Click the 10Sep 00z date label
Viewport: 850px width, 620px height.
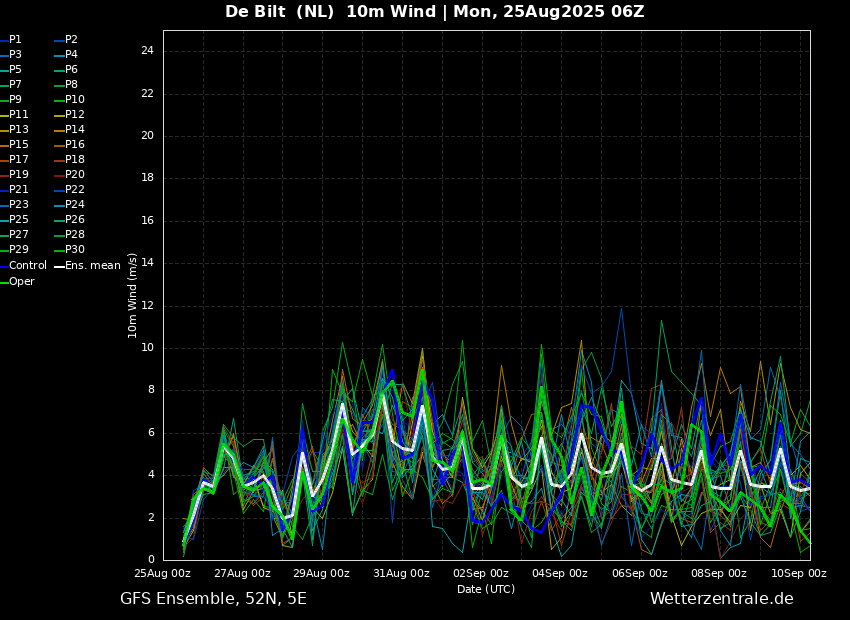pos(798,574)
